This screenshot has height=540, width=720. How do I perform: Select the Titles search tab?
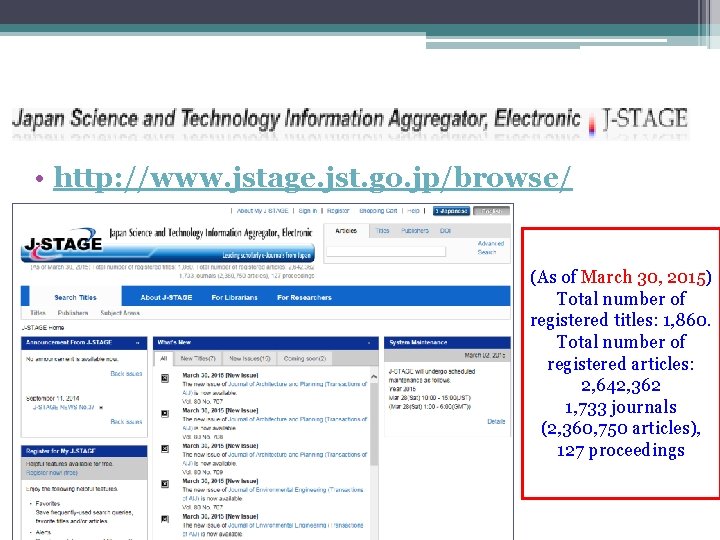pos(382,231)
